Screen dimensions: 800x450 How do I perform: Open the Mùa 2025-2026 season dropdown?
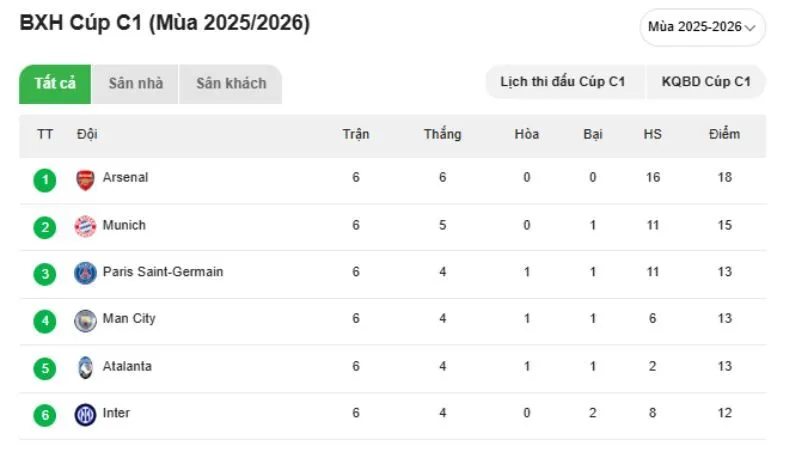pos(702,27)
